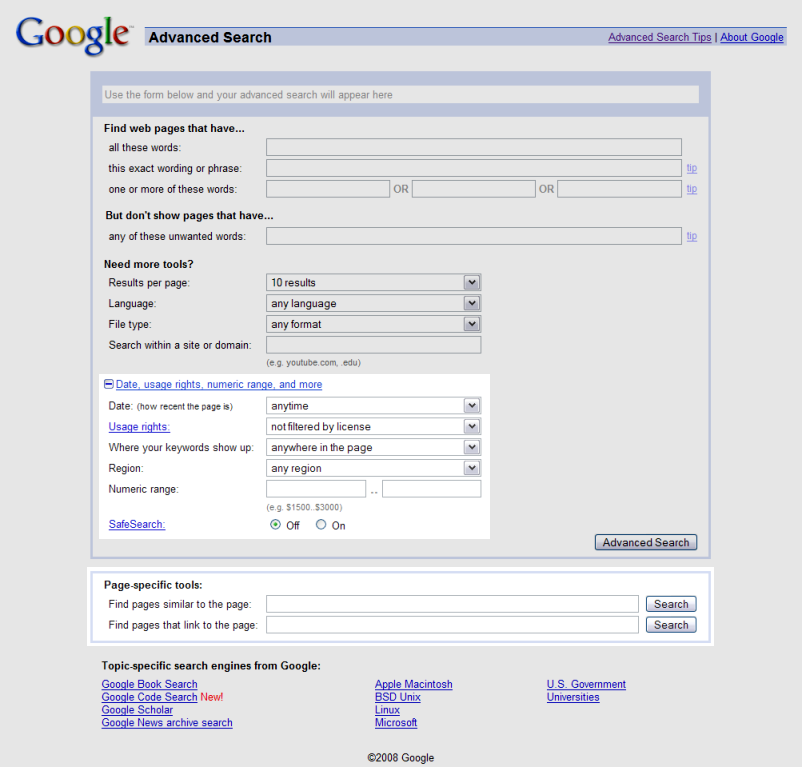802x767 pixels.
Task: Open Google Code Search link
Action: (149, 697)
